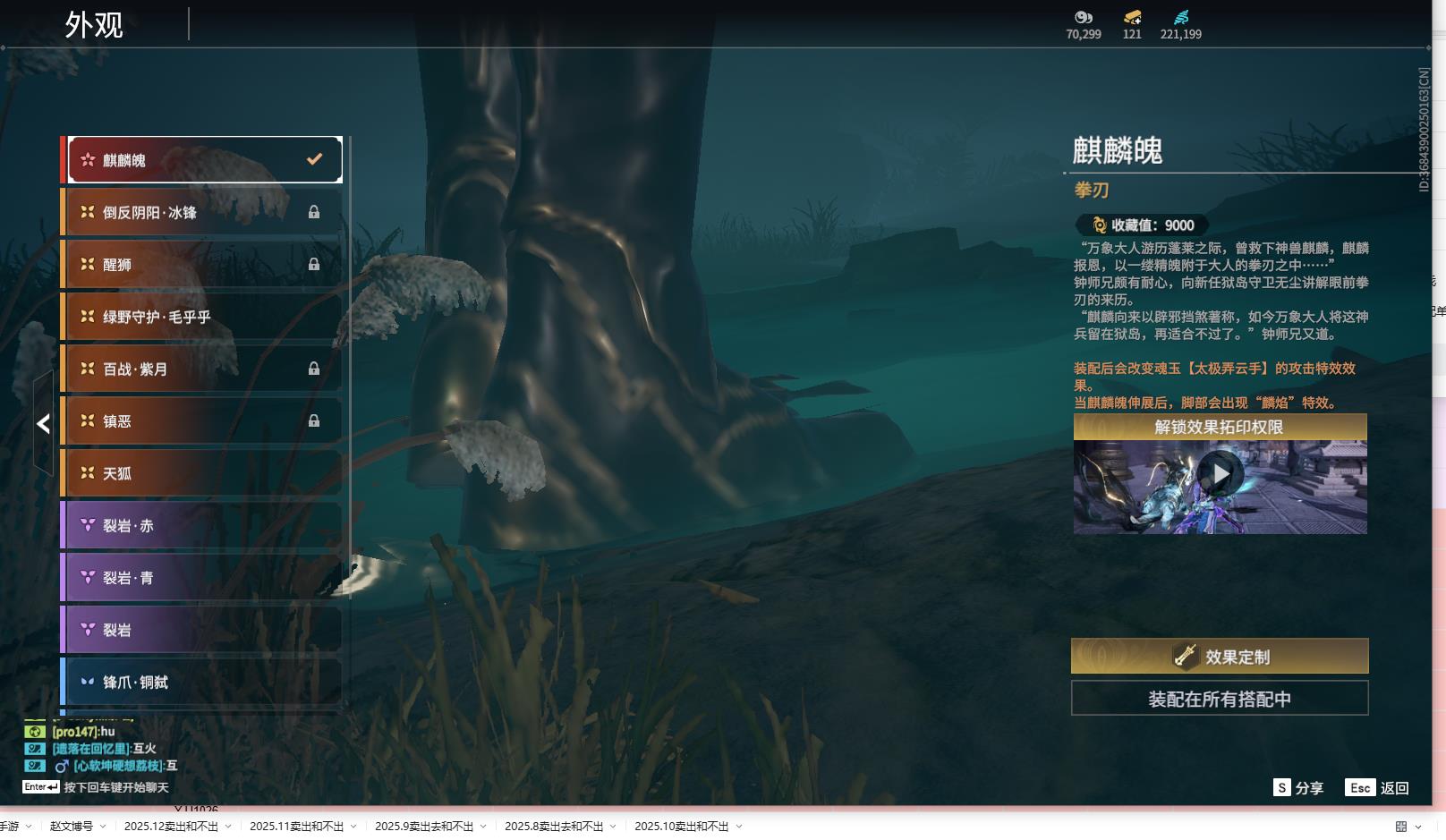
Task: Open the 2025.10卖出和不出 sheet tab
Action: tap(682, 827)
